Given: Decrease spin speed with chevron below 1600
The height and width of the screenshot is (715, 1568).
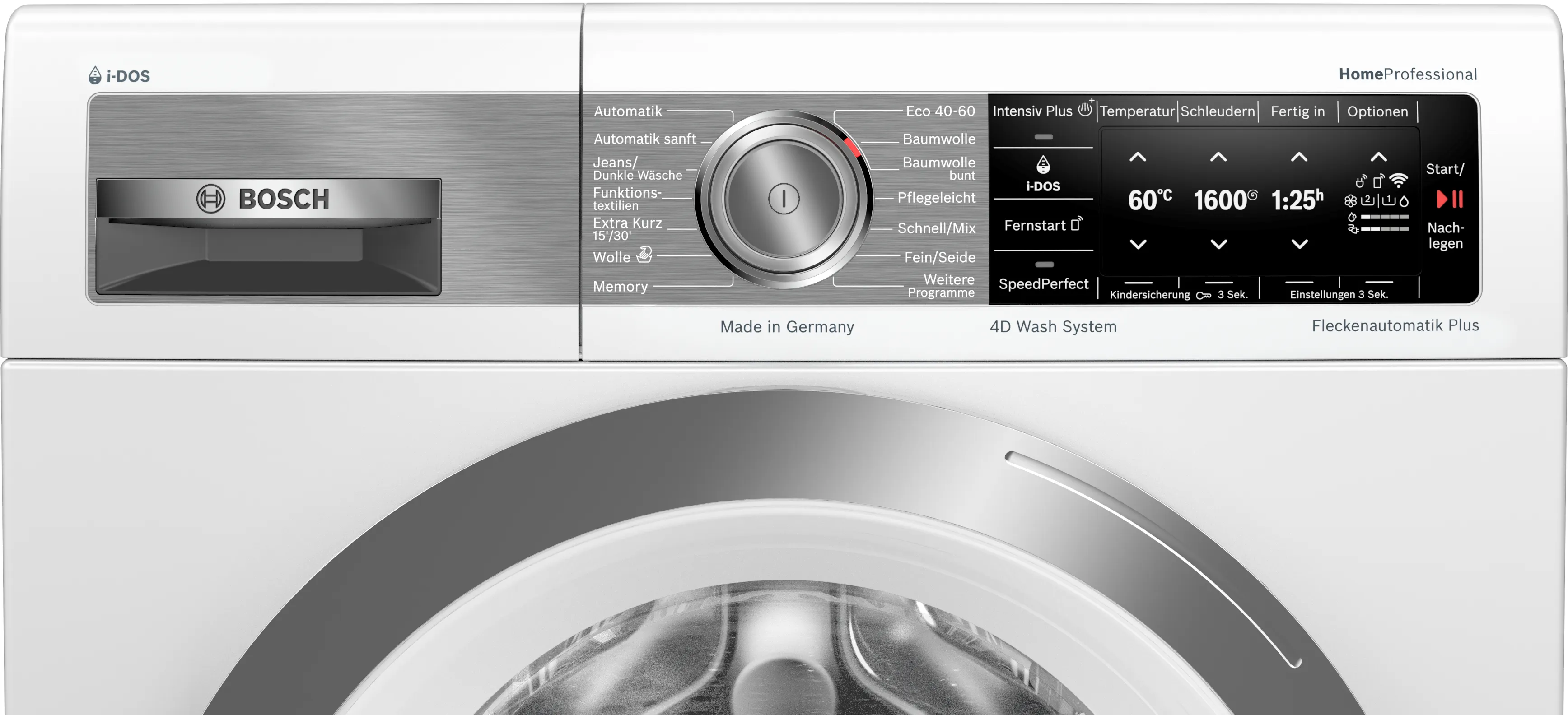Looking at the screenshot, I should point(1218,244).
